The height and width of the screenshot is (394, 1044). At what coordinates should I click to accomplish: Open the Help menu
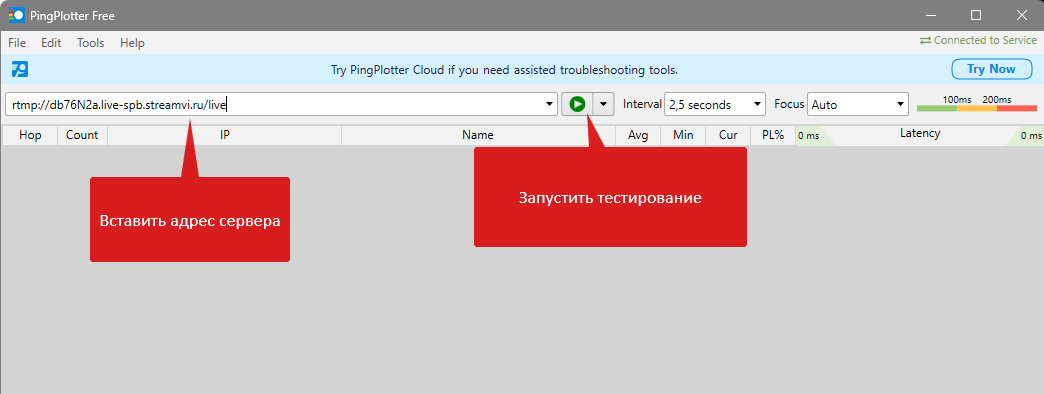(132, 43)
